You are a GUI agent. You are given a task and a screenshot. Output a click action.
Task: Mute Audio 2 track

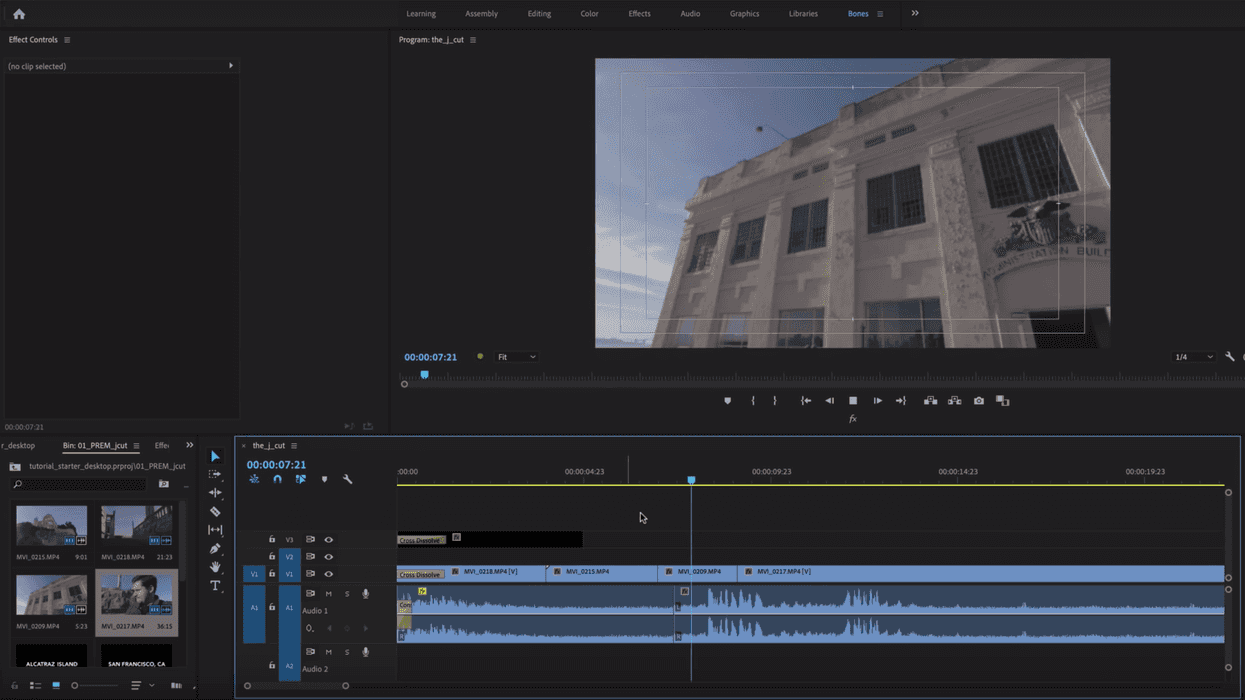[328, 652]
